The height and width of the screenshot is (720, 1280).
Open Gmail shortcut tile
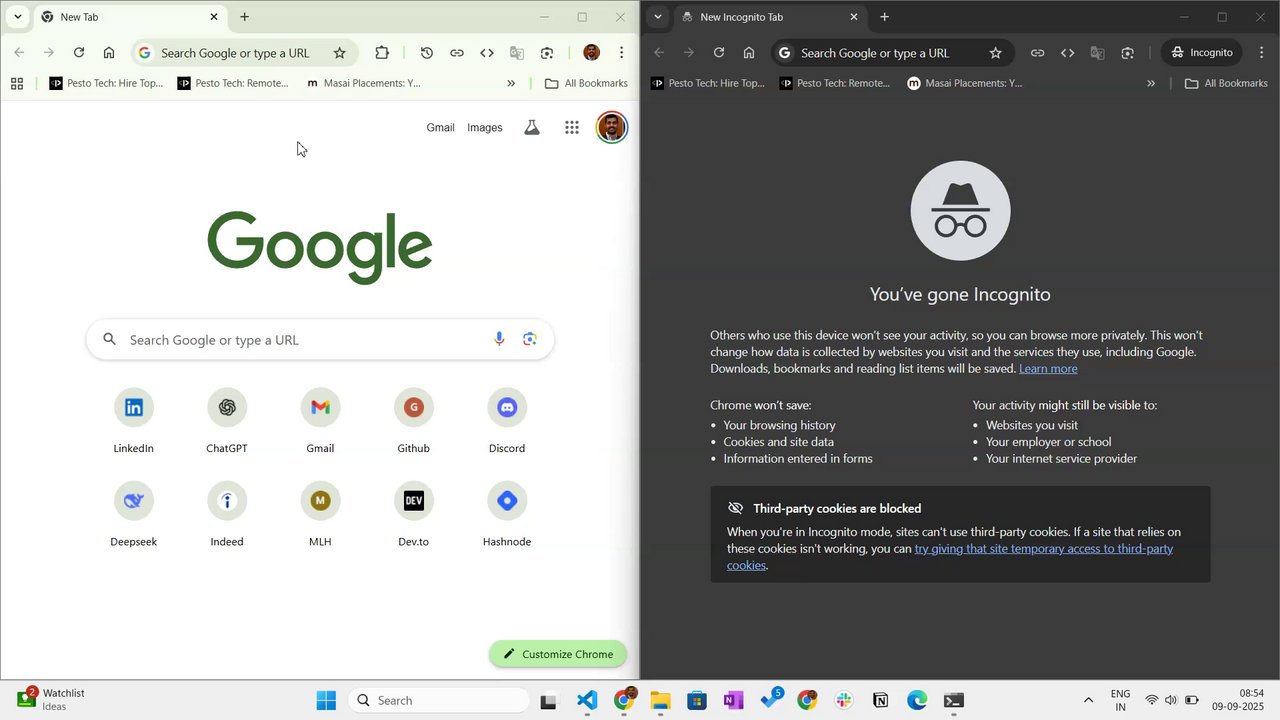point(320,421)
